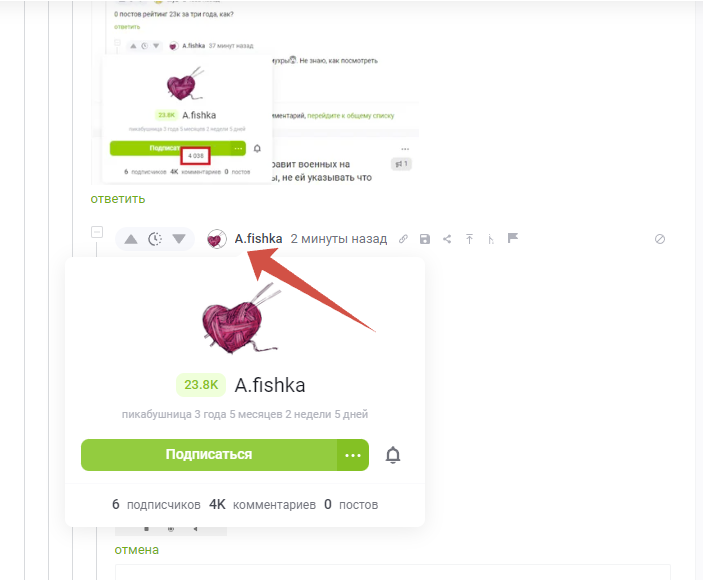
Task: Jump to parent comment arrow icon
Action: pos(469,239)
